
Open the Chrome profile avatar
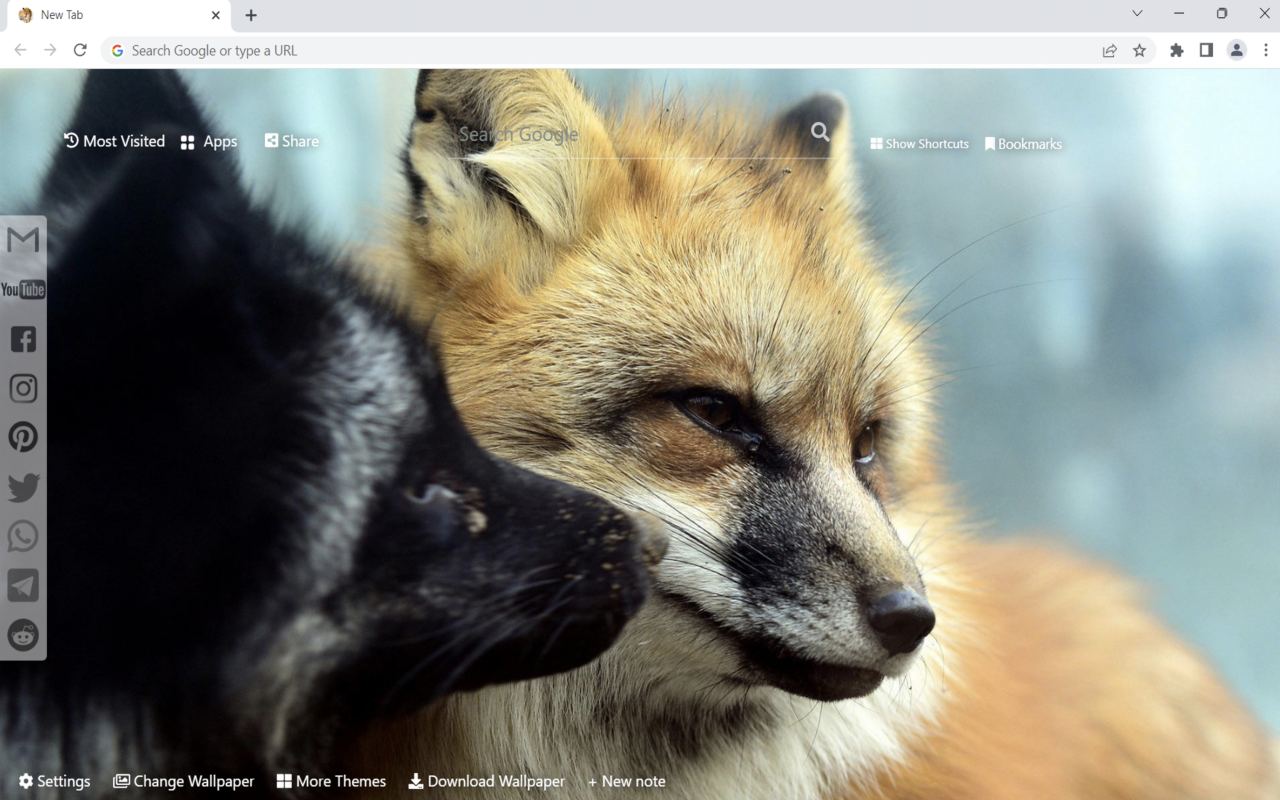(x=1237, y=50)
